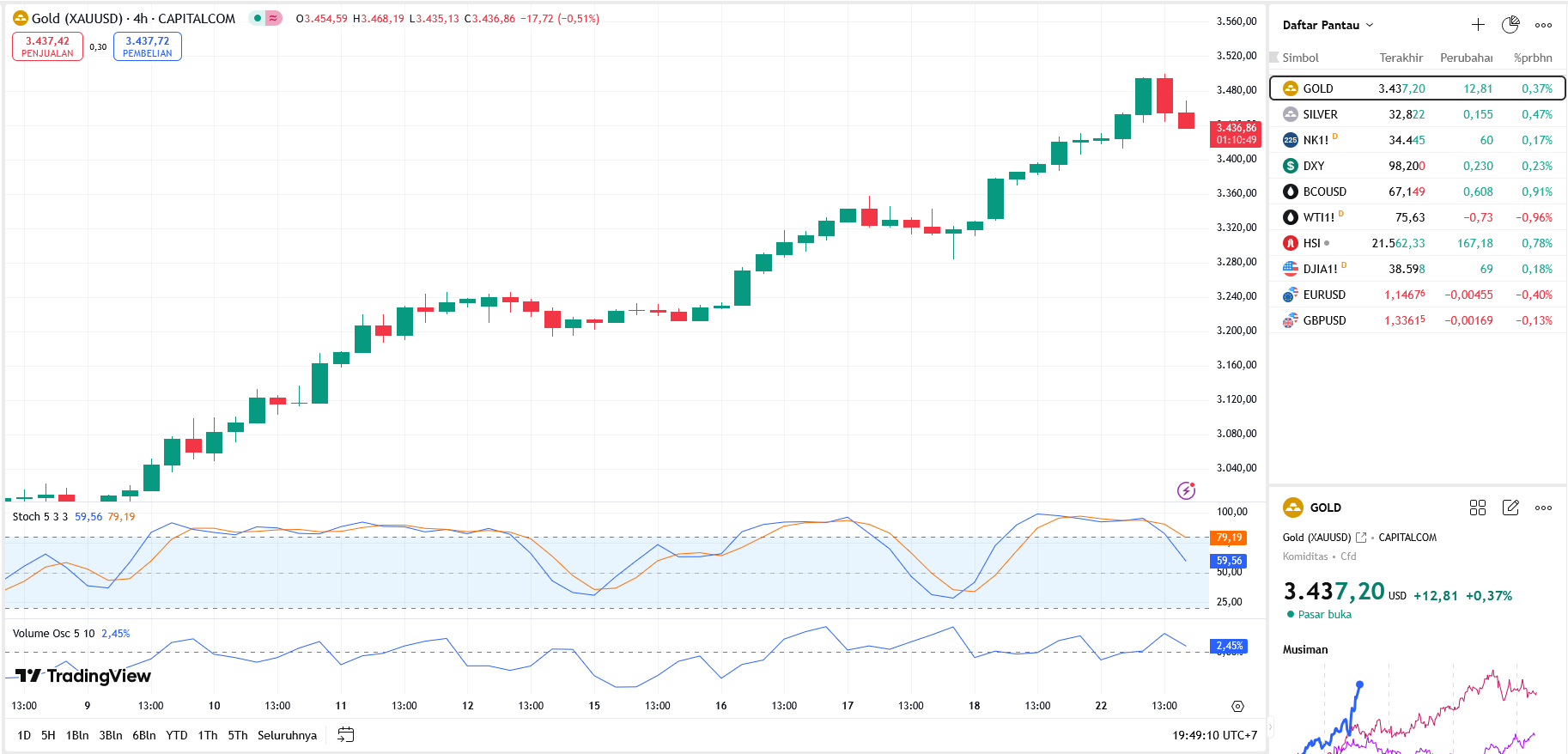The width and height of the screenshot is (1568, 754).
Task: Toggle the pink approximate-data indicator
Action: click(x=273, y=18)
